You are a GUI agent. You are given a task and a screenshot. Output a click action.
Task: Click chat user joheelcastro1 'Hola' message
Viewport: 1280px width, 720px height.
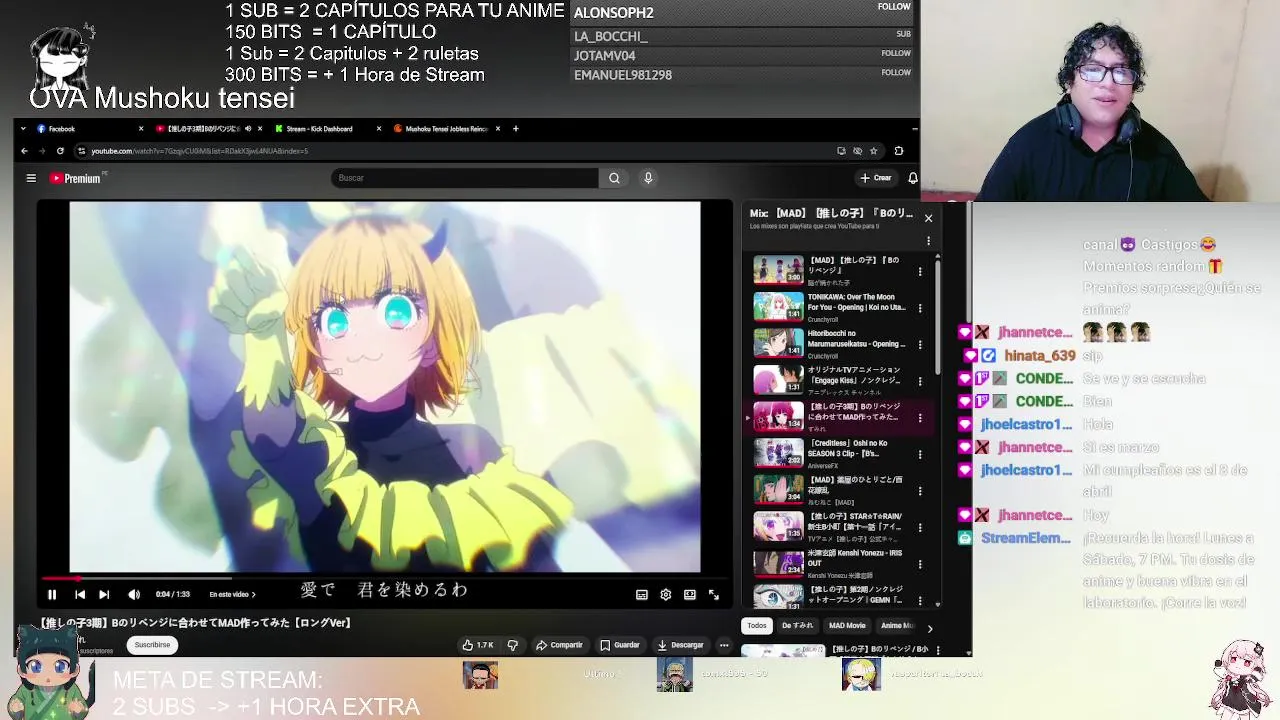(x=1096, y=424)
